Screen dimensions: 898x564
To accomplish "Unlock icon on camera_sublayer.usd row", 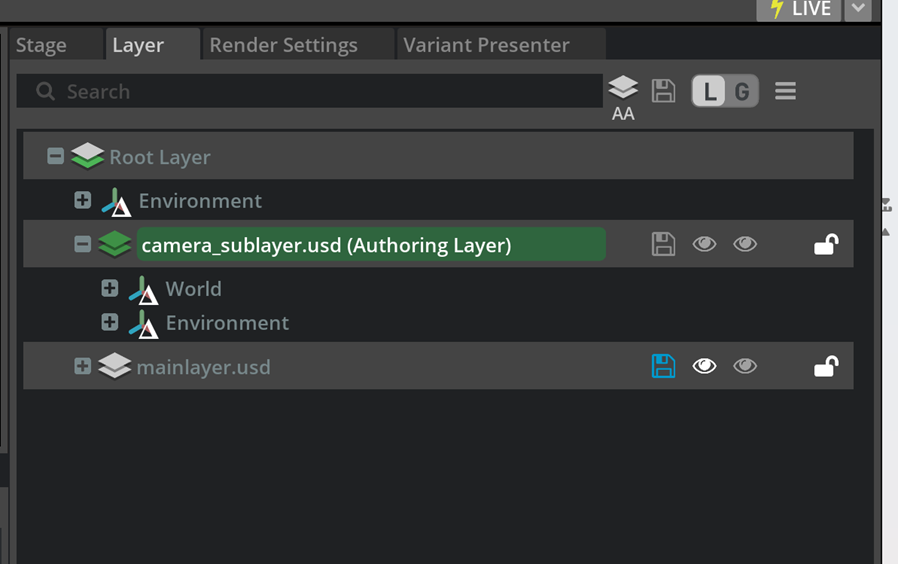I will (x=825, y=244).
